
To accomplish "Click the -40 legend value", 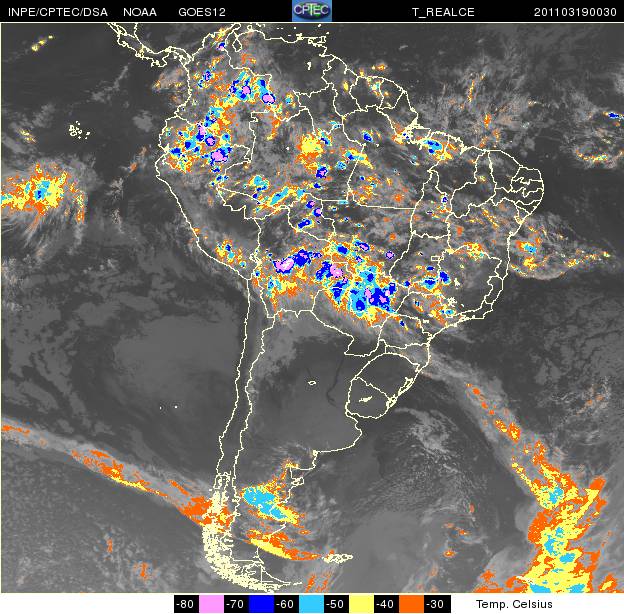I will (386, 604).
